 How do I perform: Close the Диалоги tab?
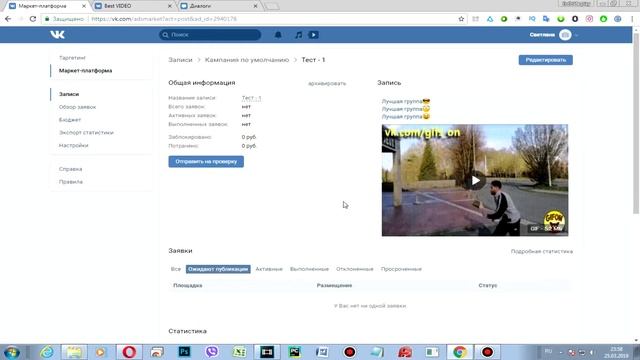pos(256,6)
